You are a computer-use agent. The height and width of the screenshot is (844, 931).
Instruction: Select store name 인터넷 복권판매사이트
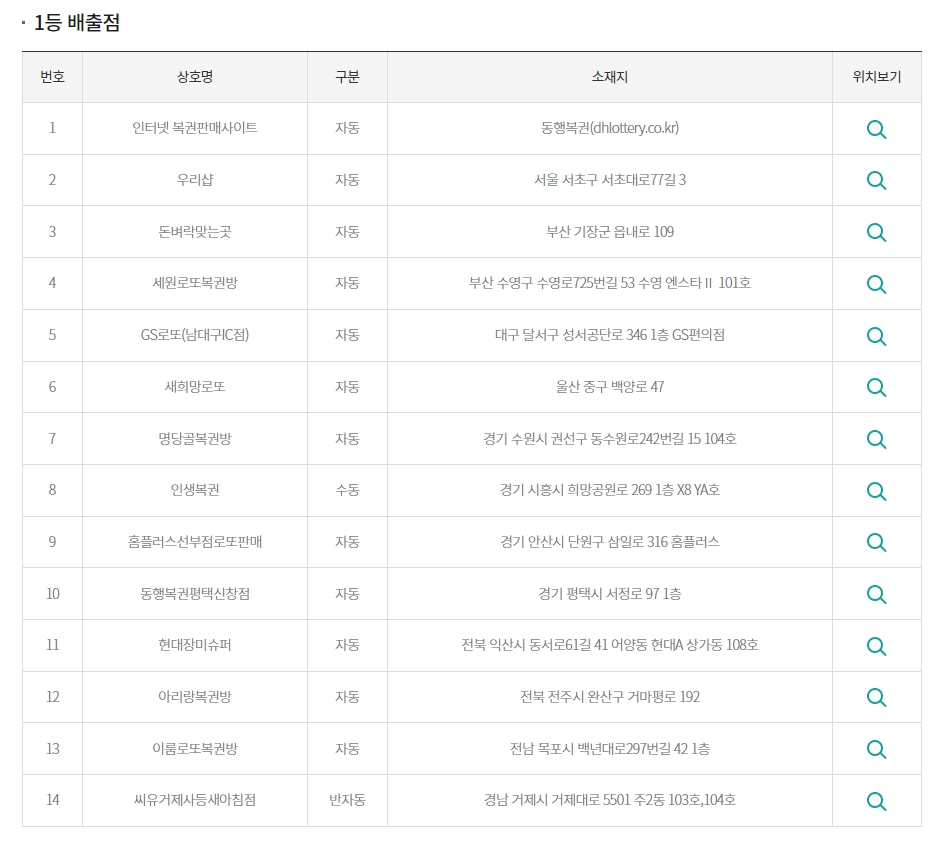[195, 128]
